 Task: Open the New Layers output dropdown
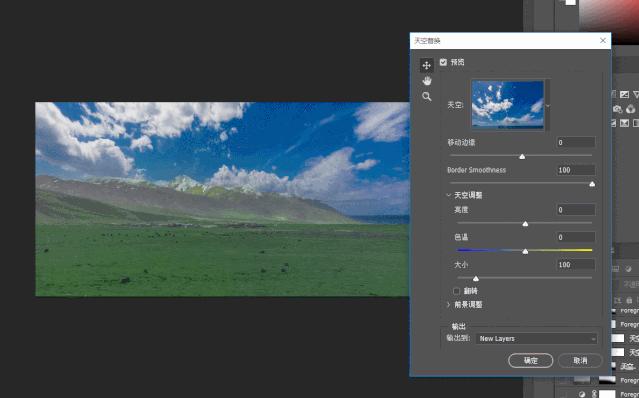pyautogui.click(x=536, y=339)
